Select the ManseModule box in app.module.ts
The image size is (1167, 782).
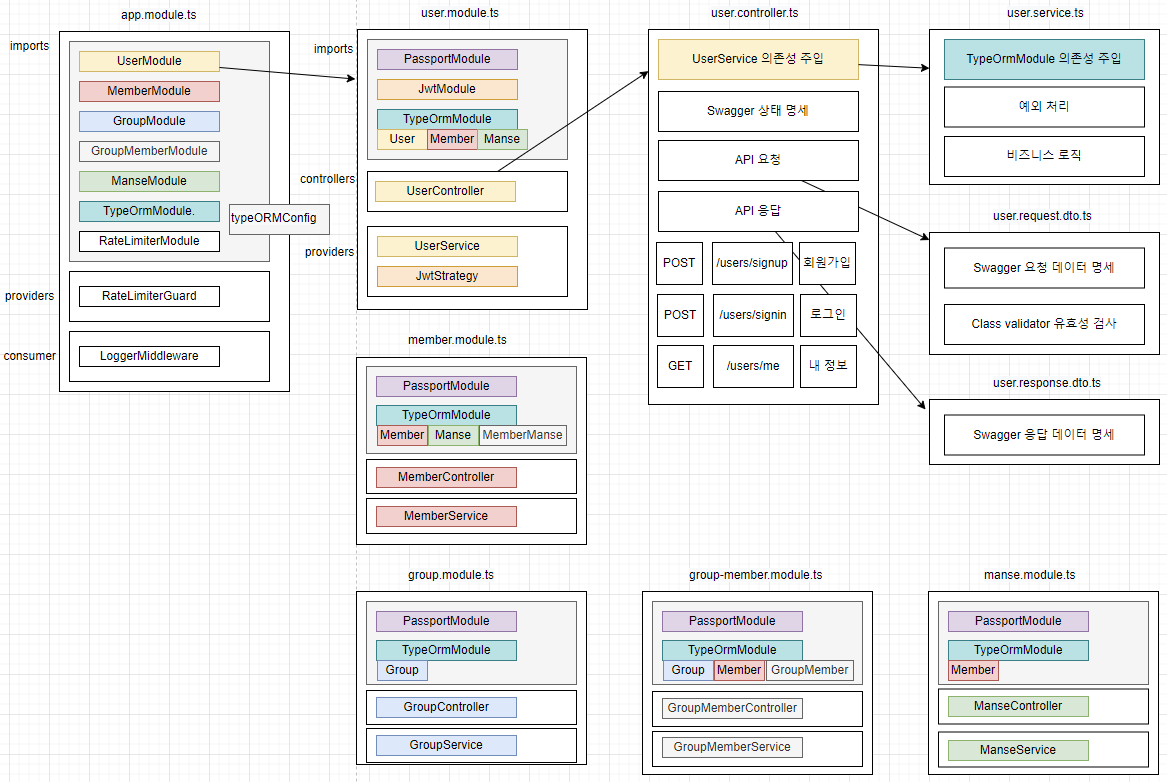[x=149, y=181]
